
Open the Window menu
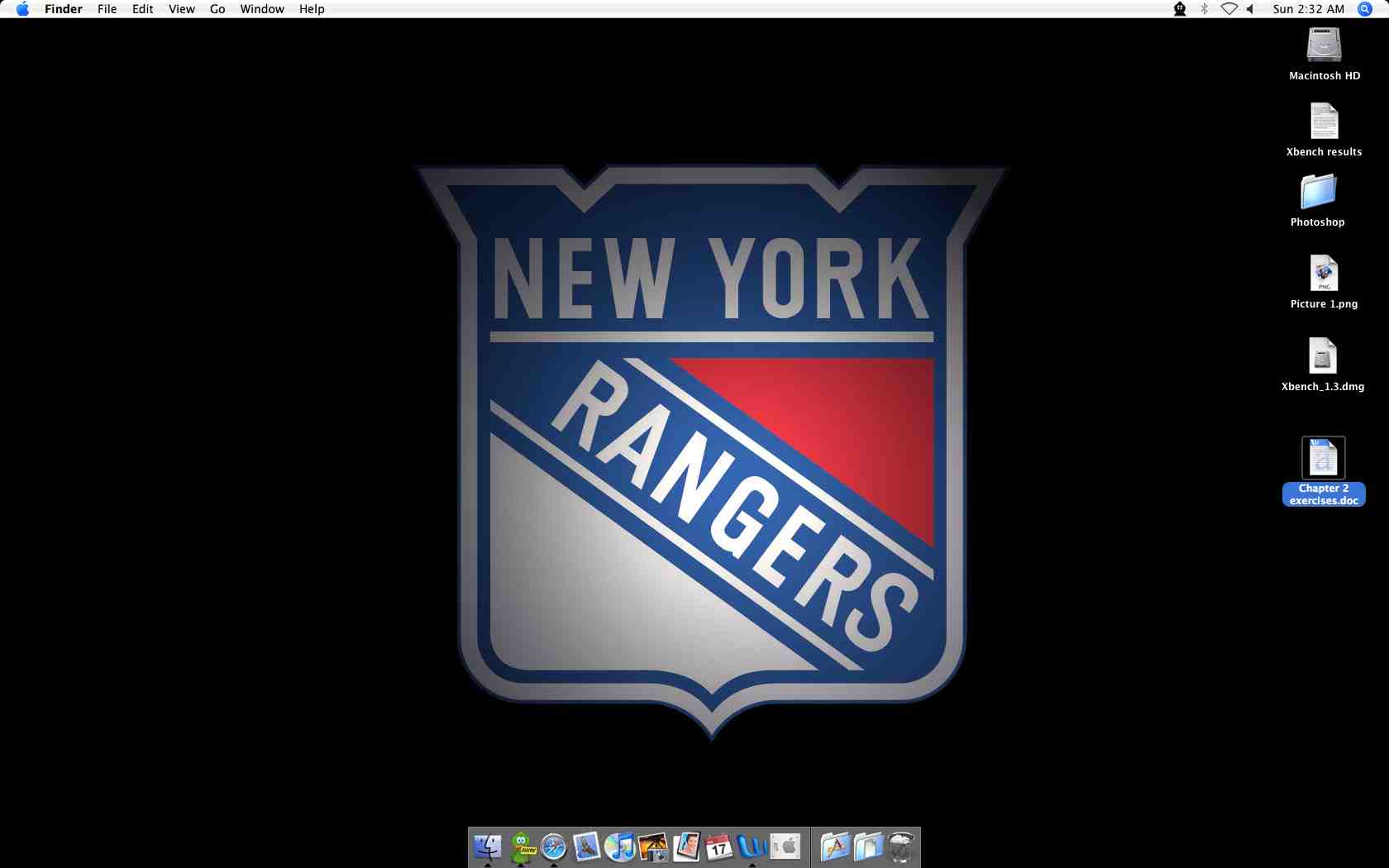[x=262, y=9]
